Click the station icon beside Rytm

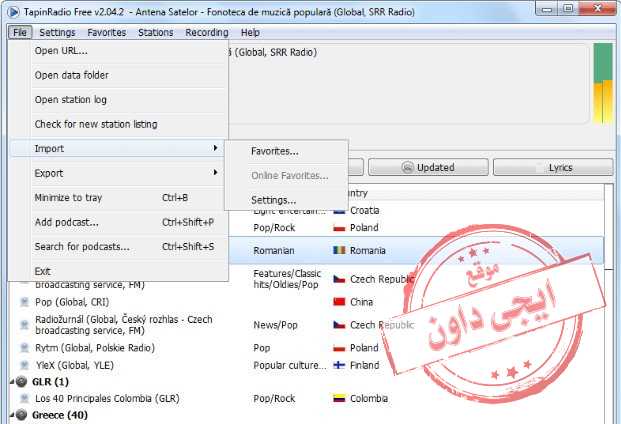tap(24, 348)
